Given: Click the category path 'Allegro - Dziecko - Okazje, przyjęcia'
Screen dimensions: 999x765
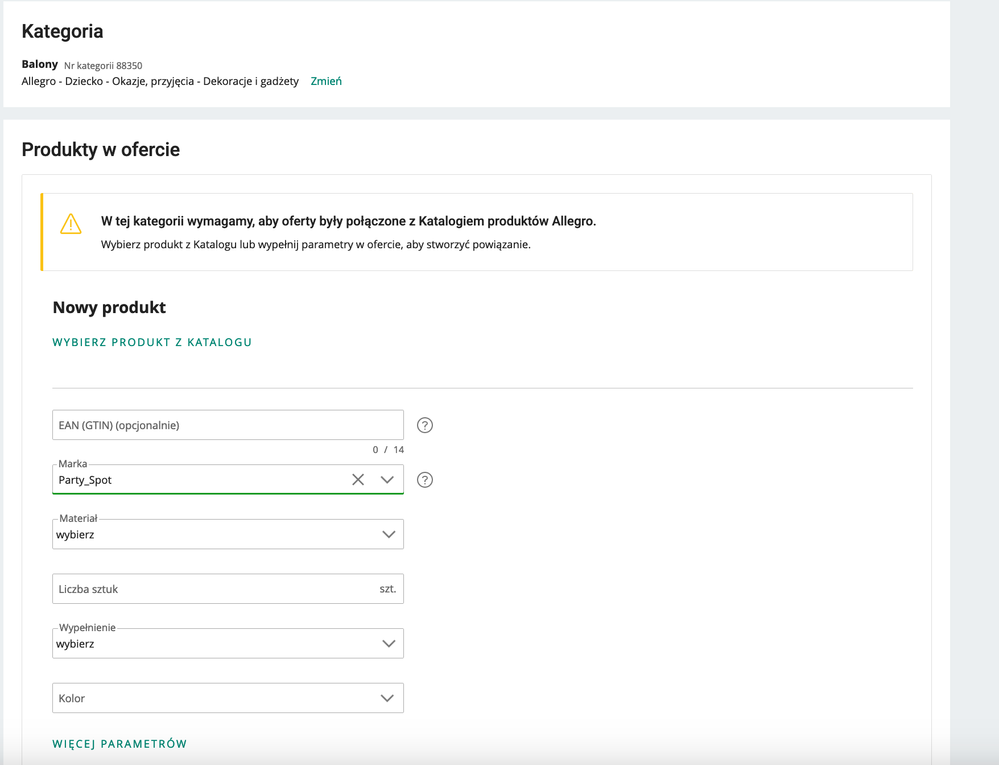Looking at the screenshot, I should (x=108, y=82).
